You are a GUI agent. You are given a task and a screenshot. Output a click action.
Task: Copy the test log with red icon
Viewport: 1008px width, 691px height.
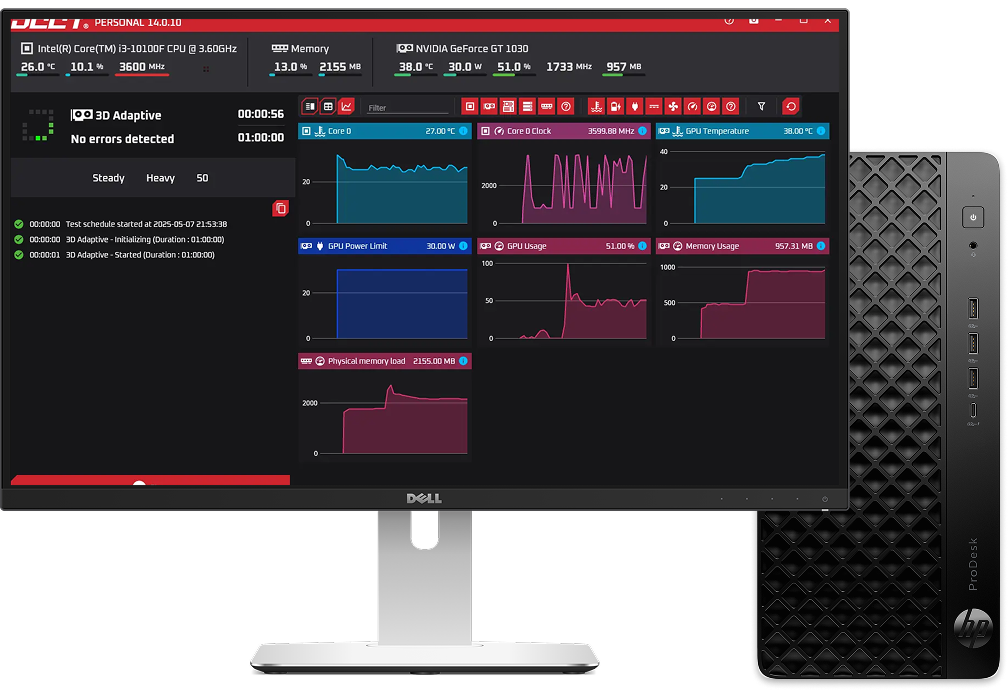[280, 208]
